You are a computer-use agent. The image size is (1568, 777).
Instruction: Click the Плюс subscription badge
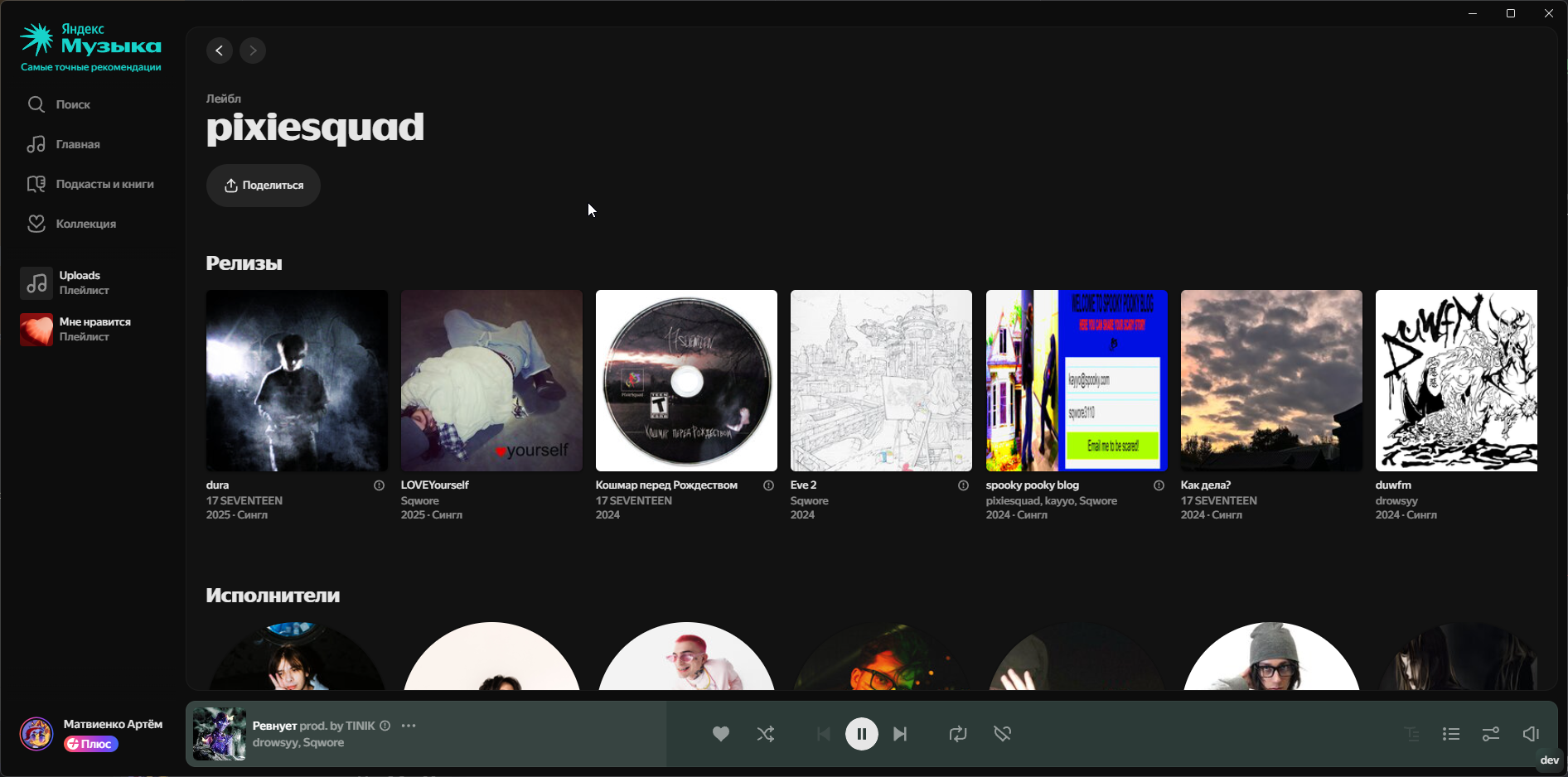click(91, 744)
